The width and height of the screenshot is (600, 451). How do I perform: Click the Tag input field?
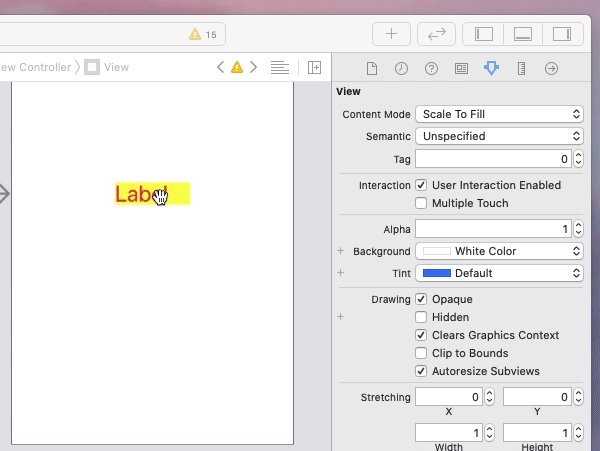coord(493,159)
